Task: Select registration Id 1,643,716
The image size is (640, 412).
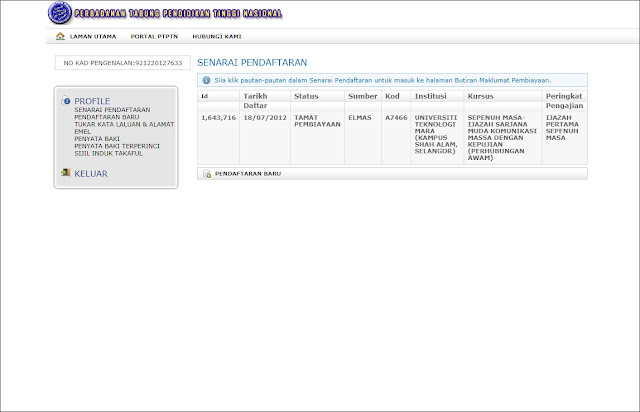Action: click(218, 118)
